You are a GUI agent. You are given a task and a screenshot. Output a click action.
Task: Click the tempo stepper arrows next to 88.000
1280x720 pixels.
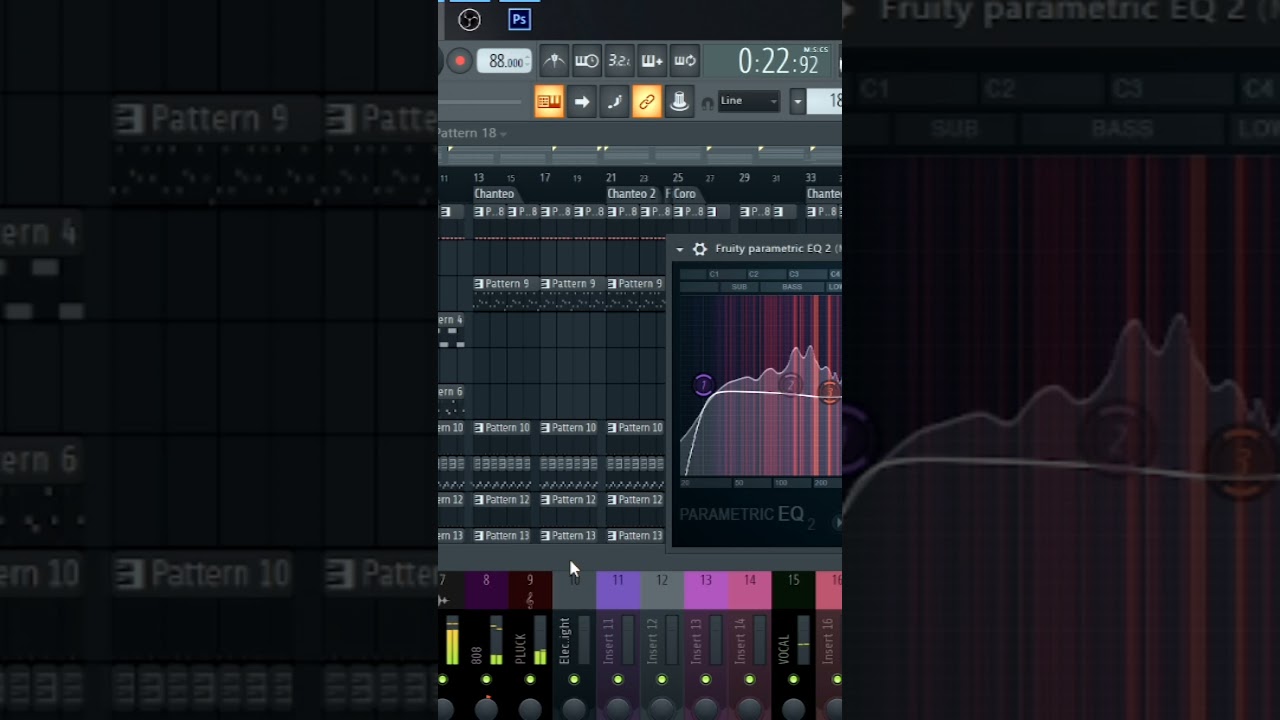pyautogui.click(x=527, y=61)
